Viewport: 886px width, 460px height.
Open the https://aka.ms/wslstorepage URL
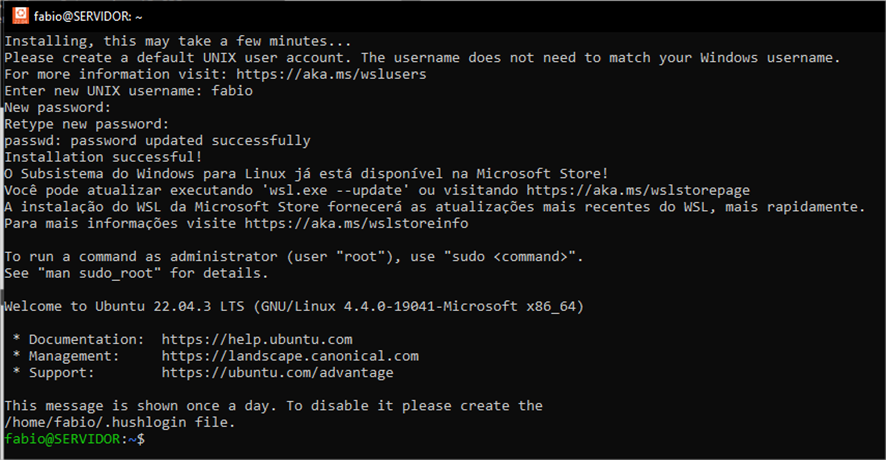point(638,190)
